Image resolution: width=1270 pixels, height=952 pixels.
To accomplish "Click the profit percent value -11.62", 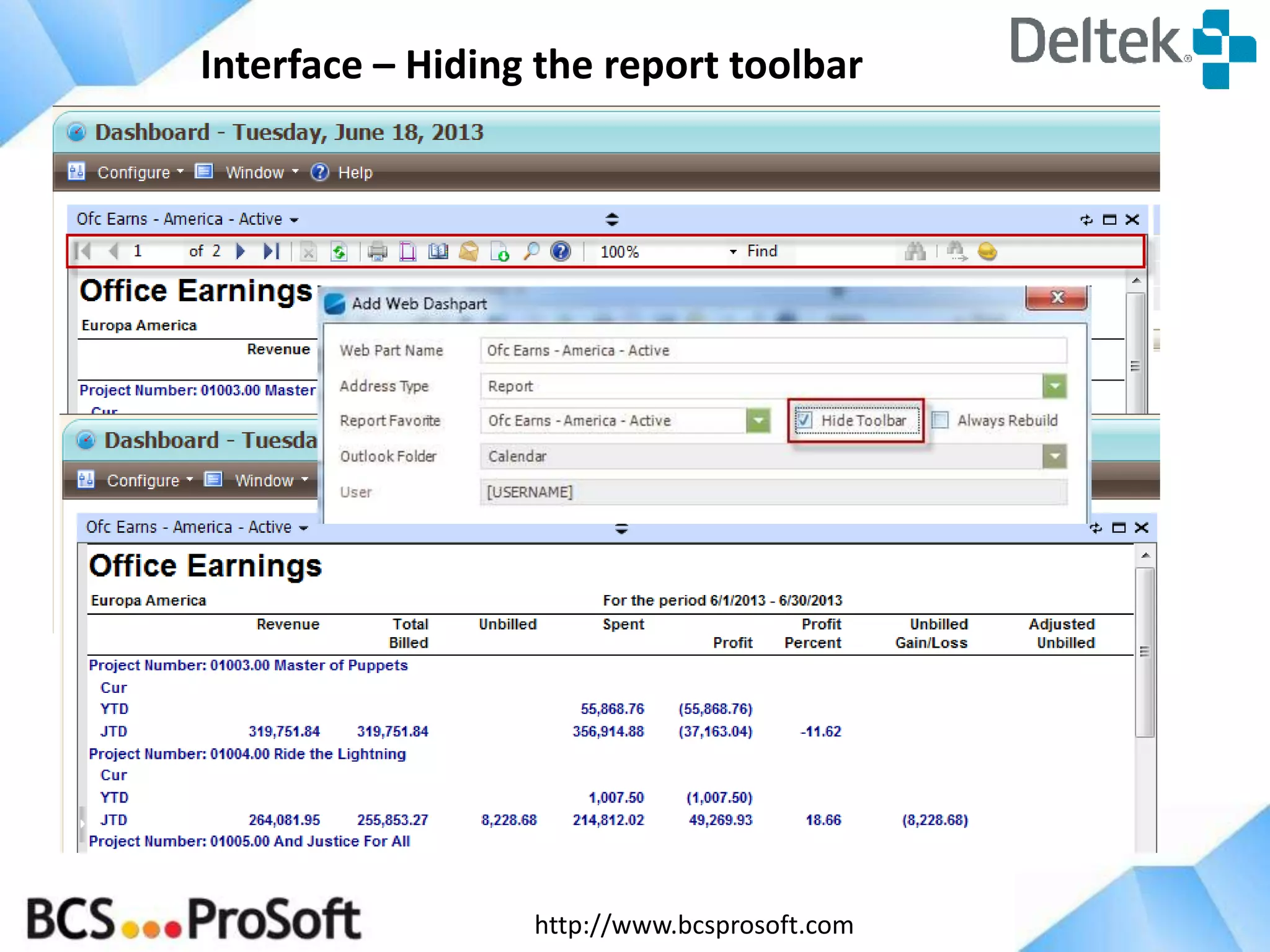I will click(820, 731).
